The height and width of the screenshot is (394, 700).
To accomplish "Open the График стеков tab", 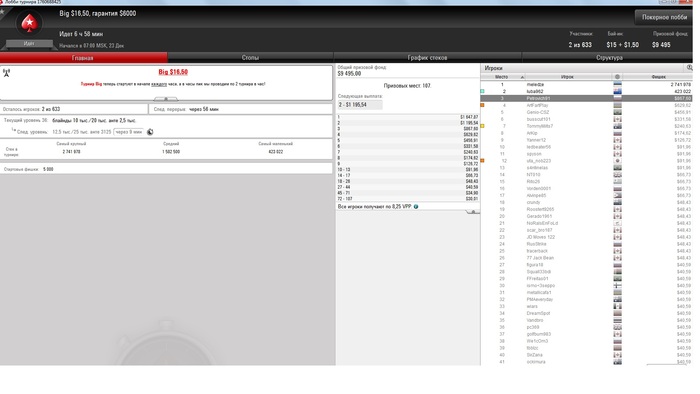I will 427,58.
